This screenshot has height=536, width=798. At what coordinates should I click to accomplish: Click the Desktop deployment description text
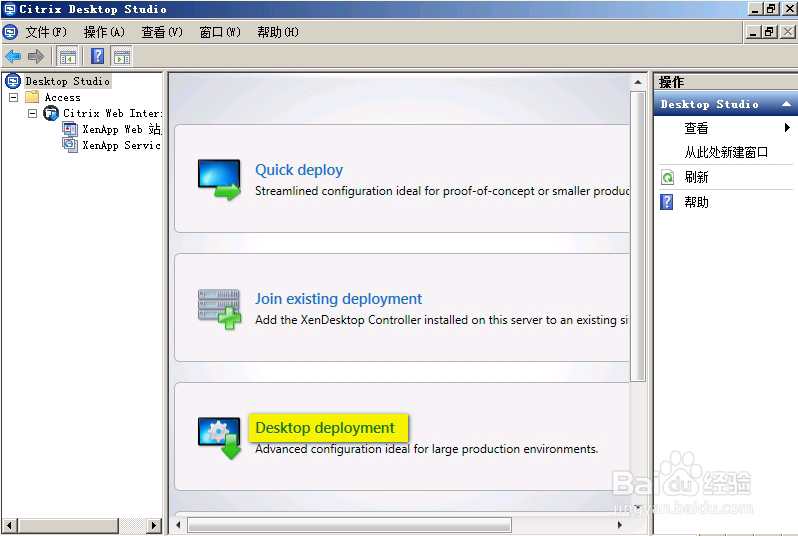pos(426,449)
